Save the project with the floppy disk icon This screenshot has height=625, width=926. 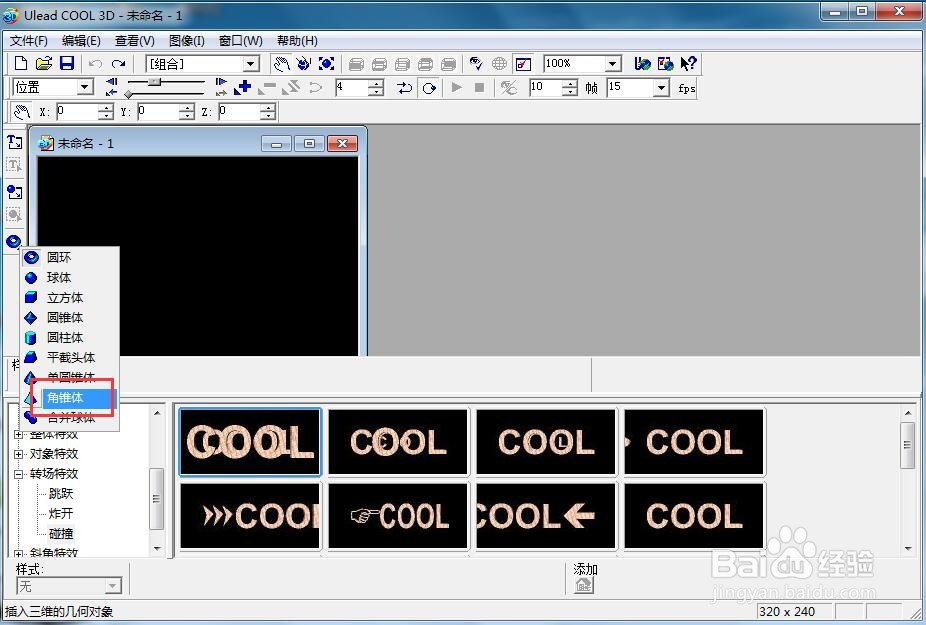pyautogui.click(x=67, y=63)
